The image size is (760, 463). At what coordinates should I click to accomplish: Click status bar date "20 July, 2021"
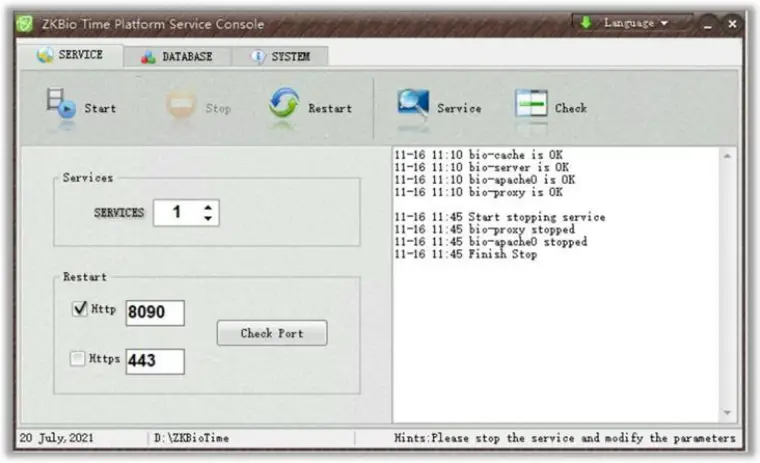[57, 438]
